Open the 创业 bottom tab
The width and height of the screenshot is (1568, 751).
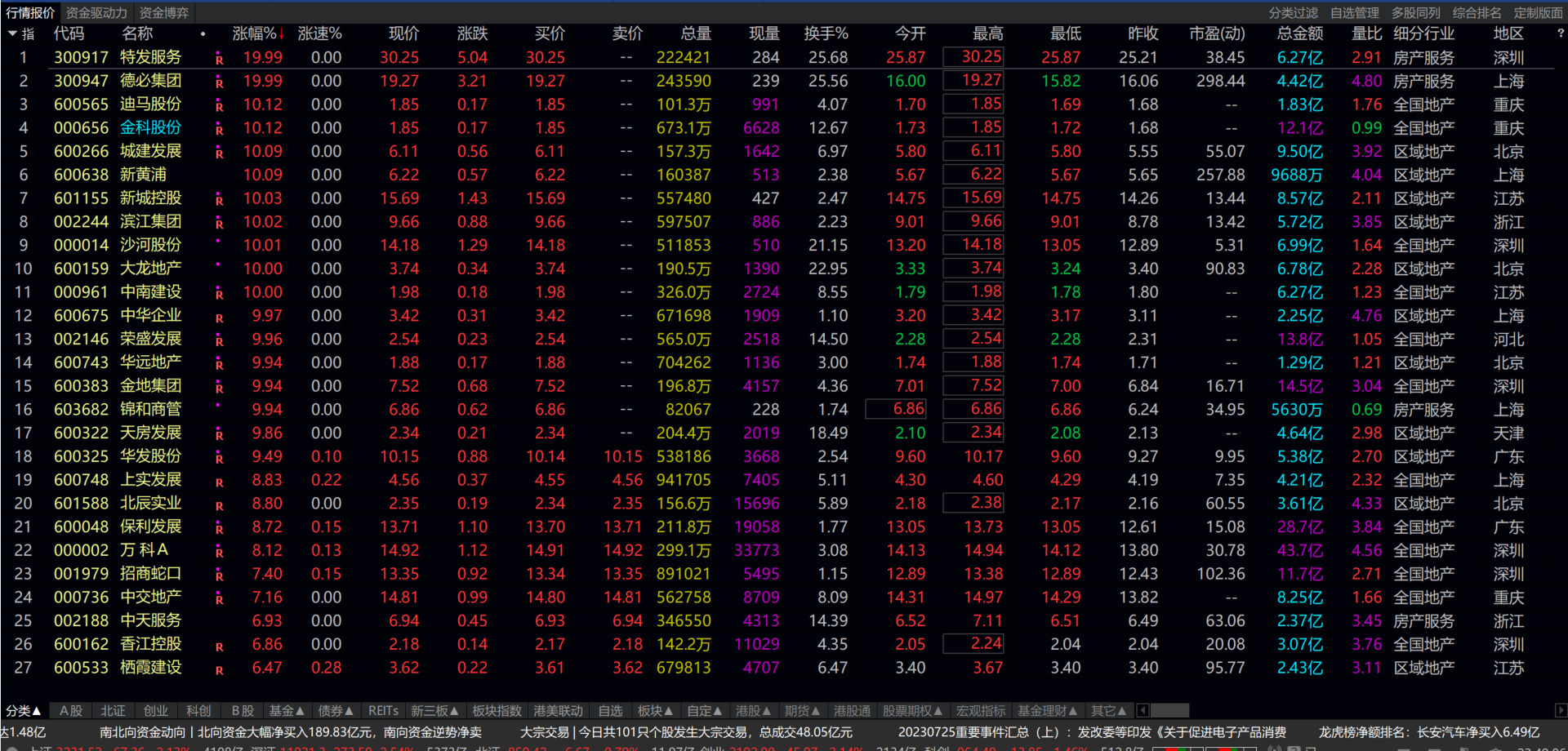pos(156,711)
